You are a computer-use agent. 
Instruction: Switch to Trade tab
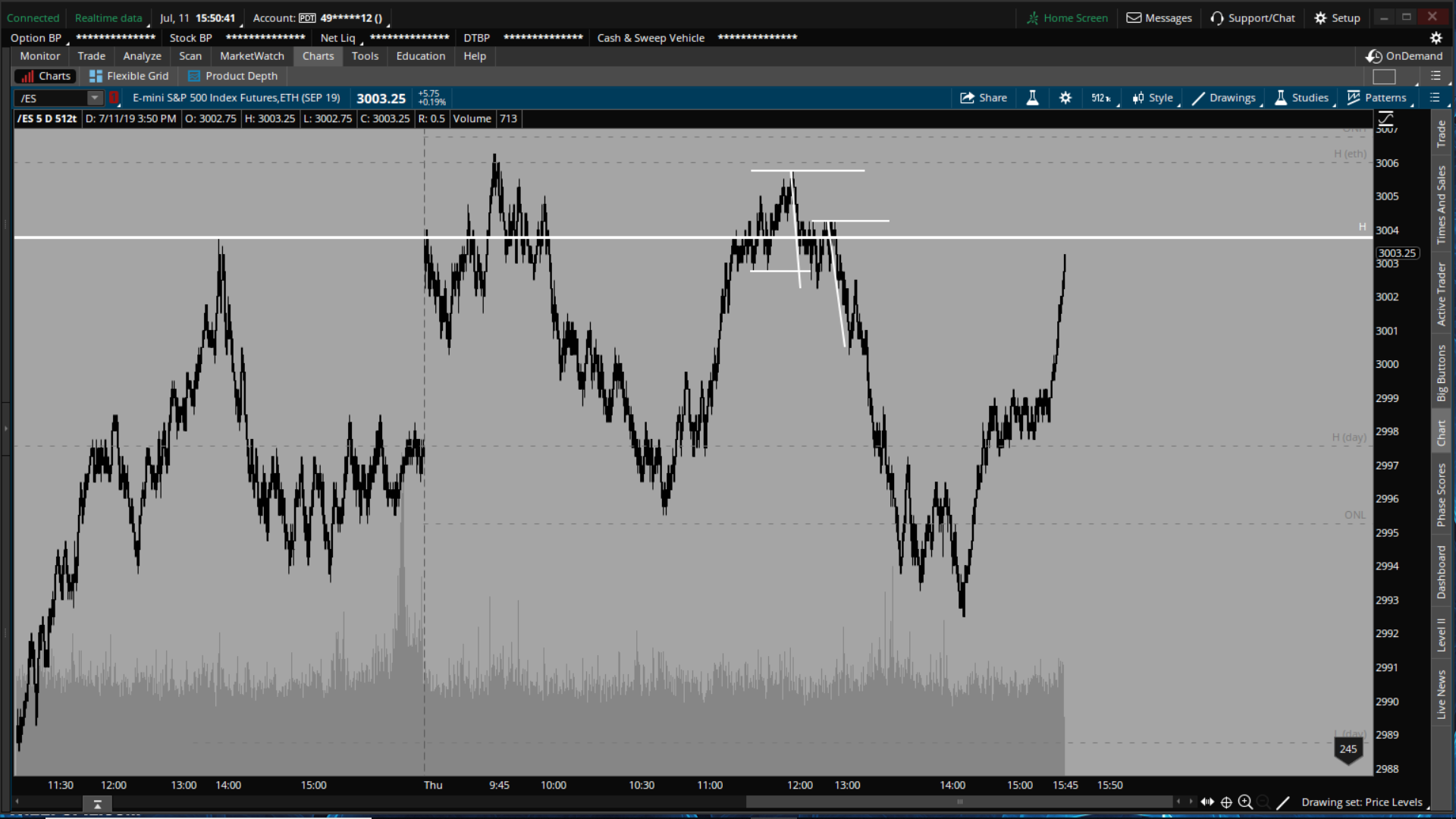[92, 56]
